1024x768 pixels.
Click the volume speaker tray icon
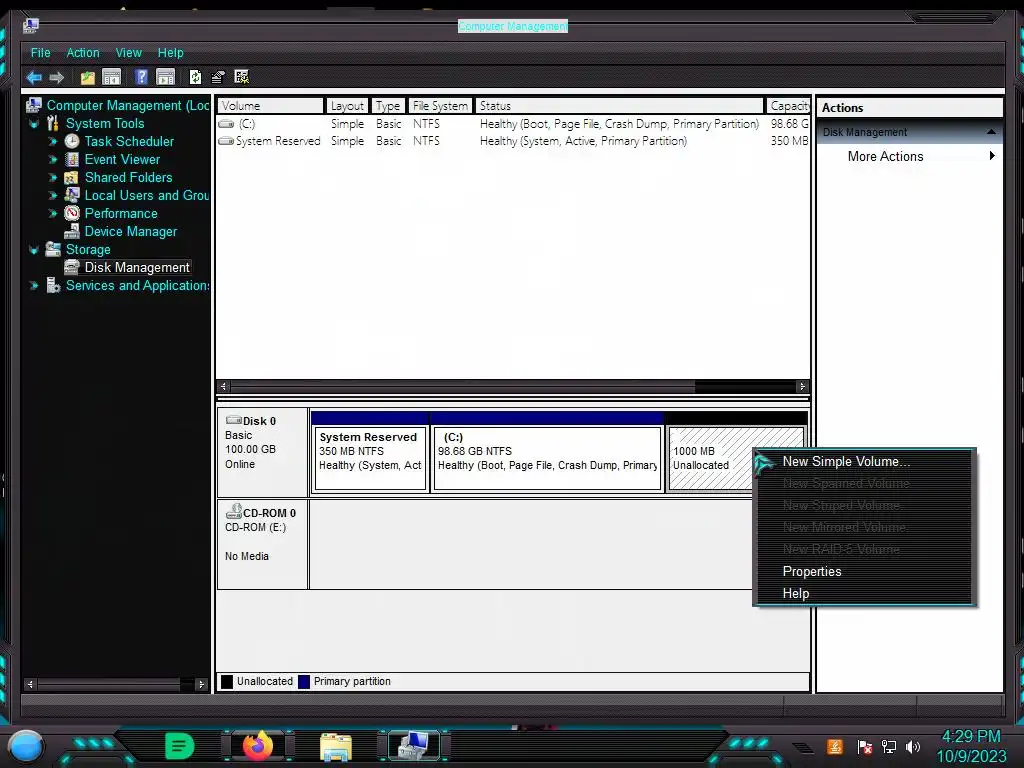point(913,746)
